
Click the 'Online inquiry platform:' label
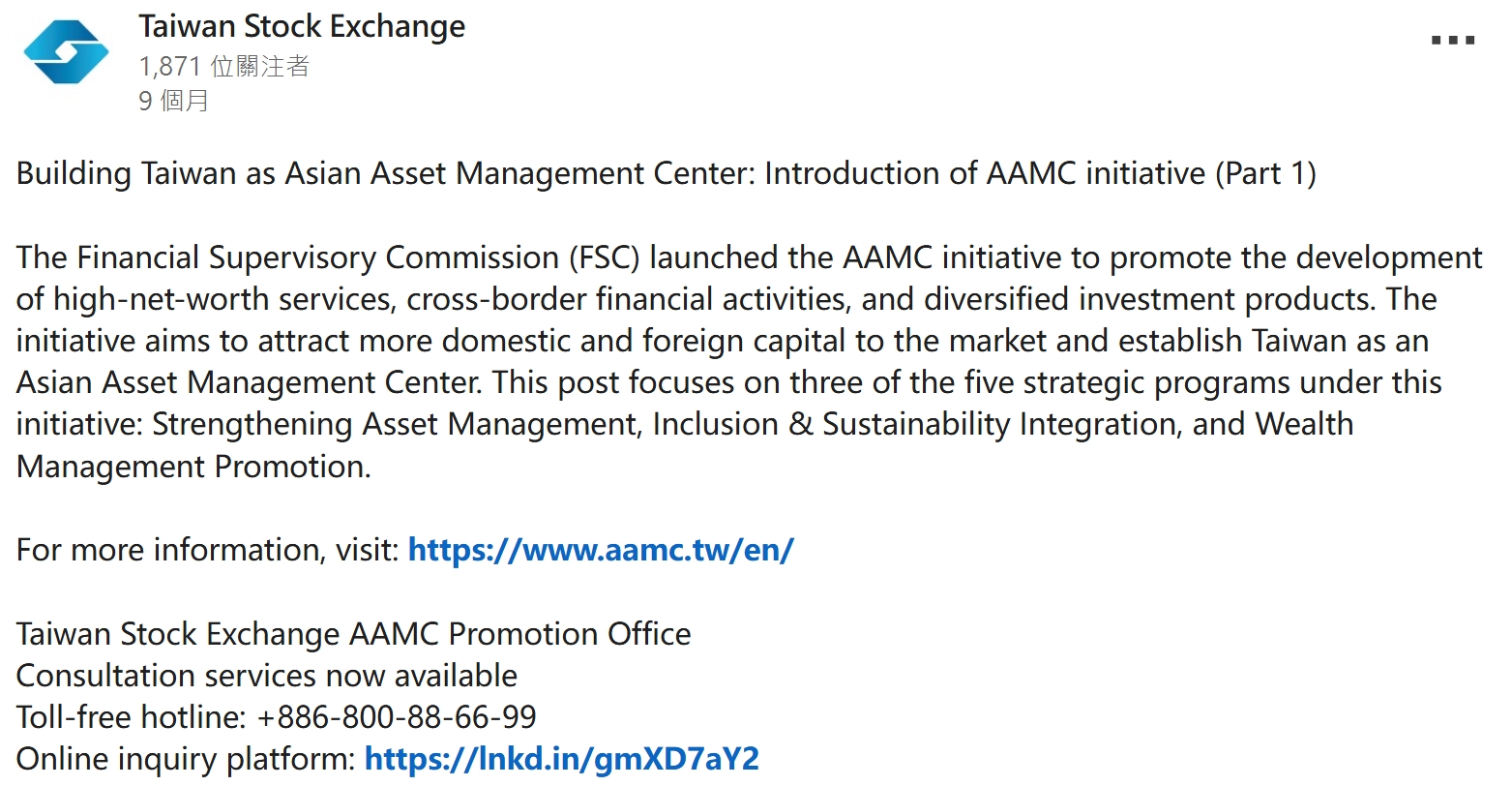186,759
